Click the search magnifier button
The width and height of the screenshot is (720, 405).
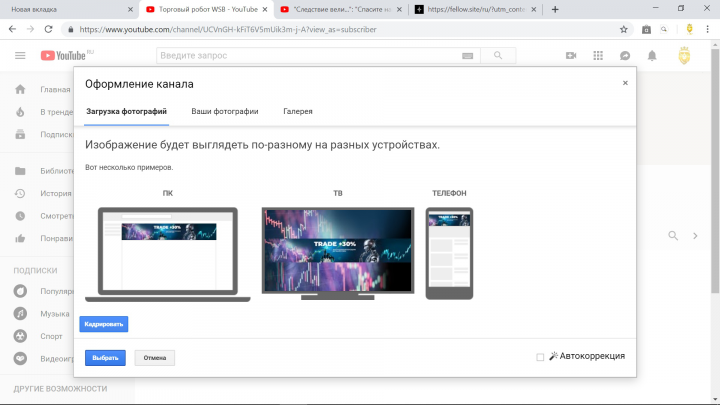[498, 56]
